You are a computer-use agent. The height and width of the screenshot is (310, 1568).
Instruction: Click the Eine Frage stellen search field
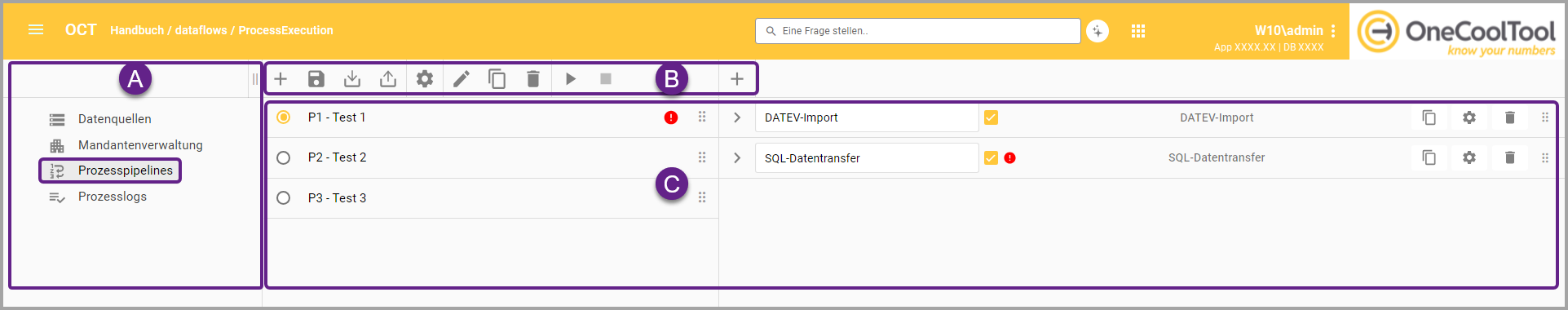[x=918, y=31]
